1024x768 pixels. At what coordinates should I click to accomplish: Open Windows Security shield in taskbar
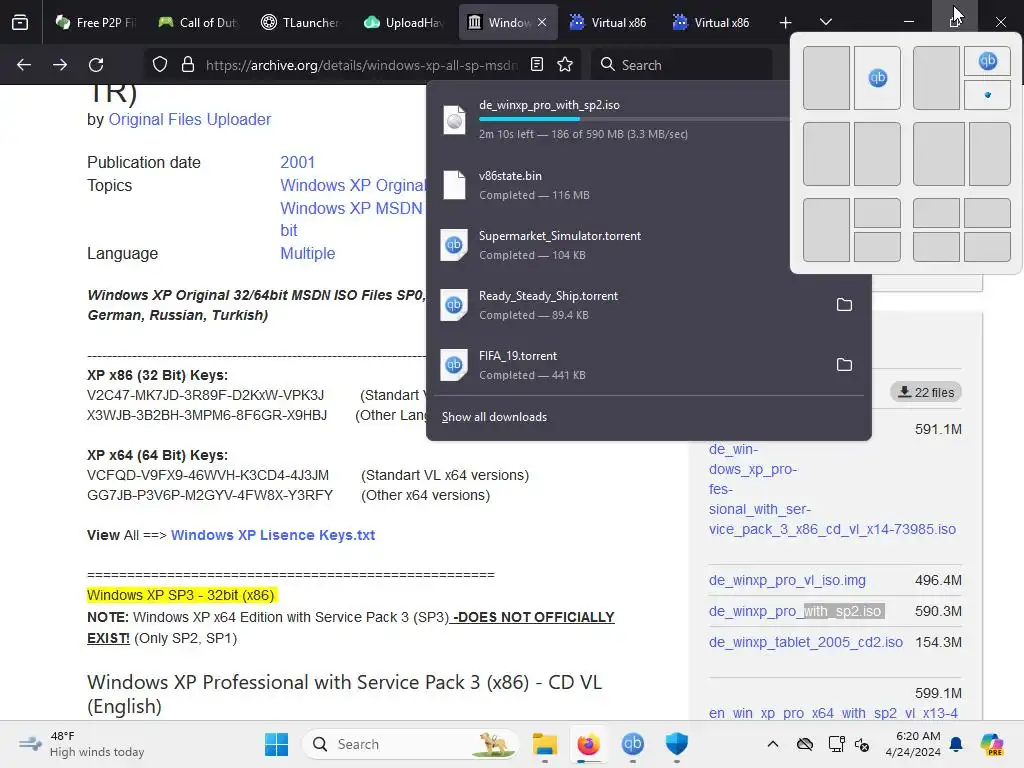[677, 744]
